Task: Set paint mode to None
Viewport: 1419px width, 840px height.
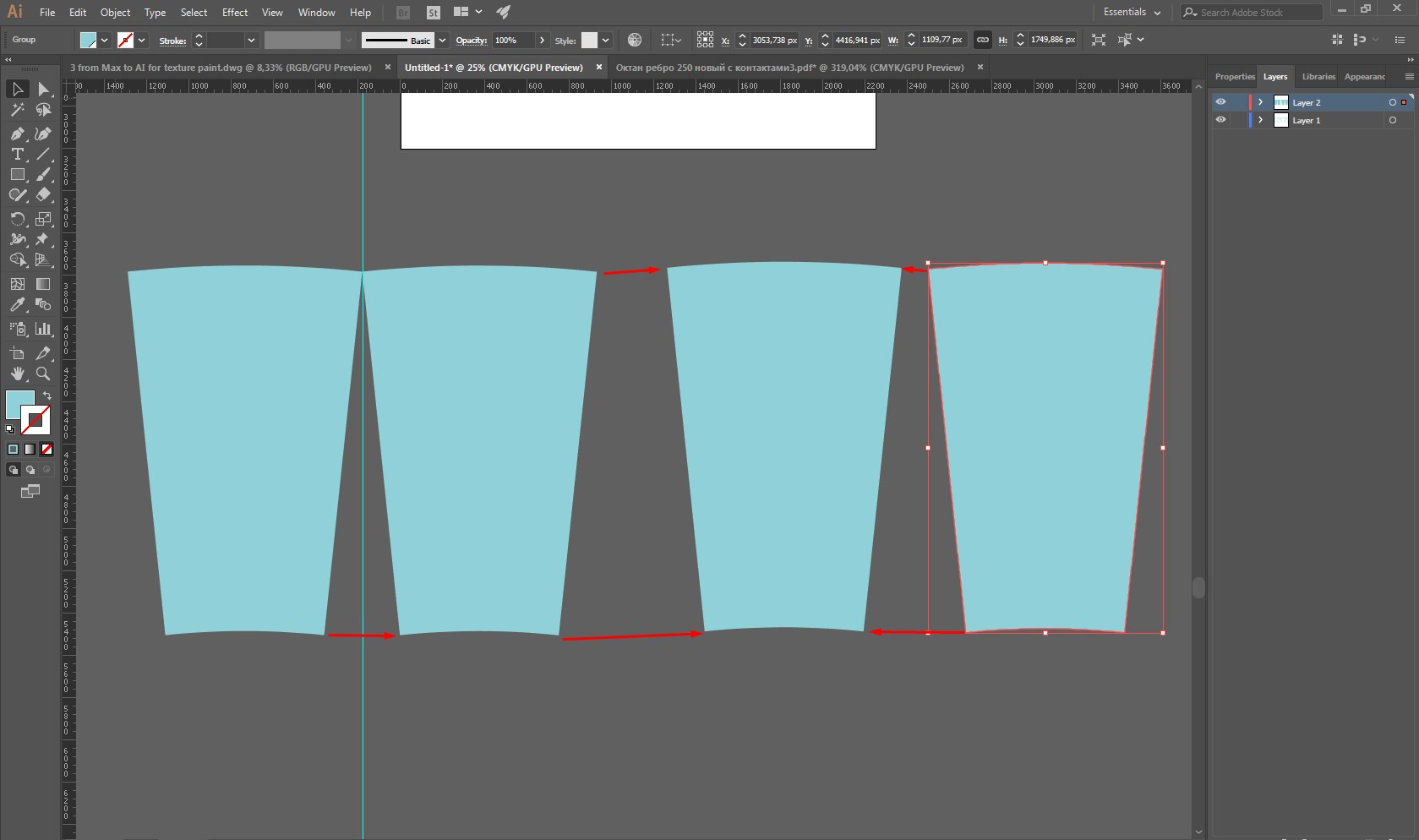Action: tap(46, 450)
